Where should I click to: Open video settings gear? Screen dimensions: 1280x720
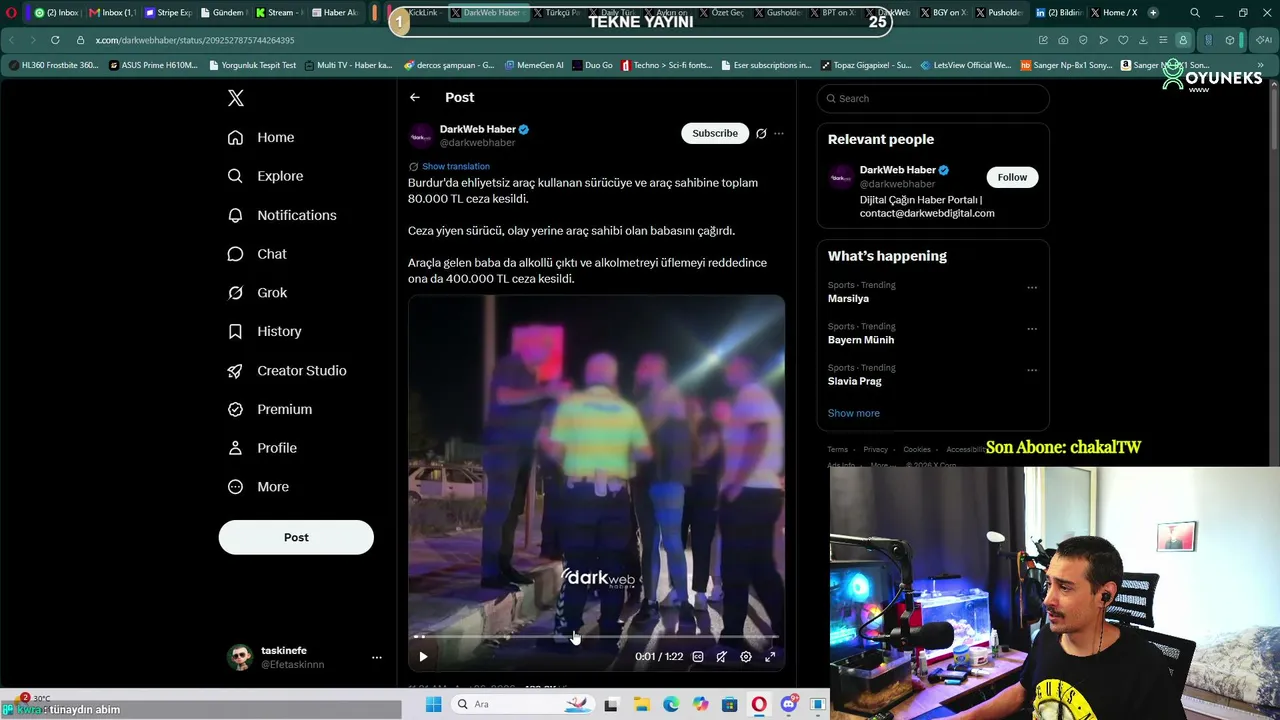coord(746,657)
